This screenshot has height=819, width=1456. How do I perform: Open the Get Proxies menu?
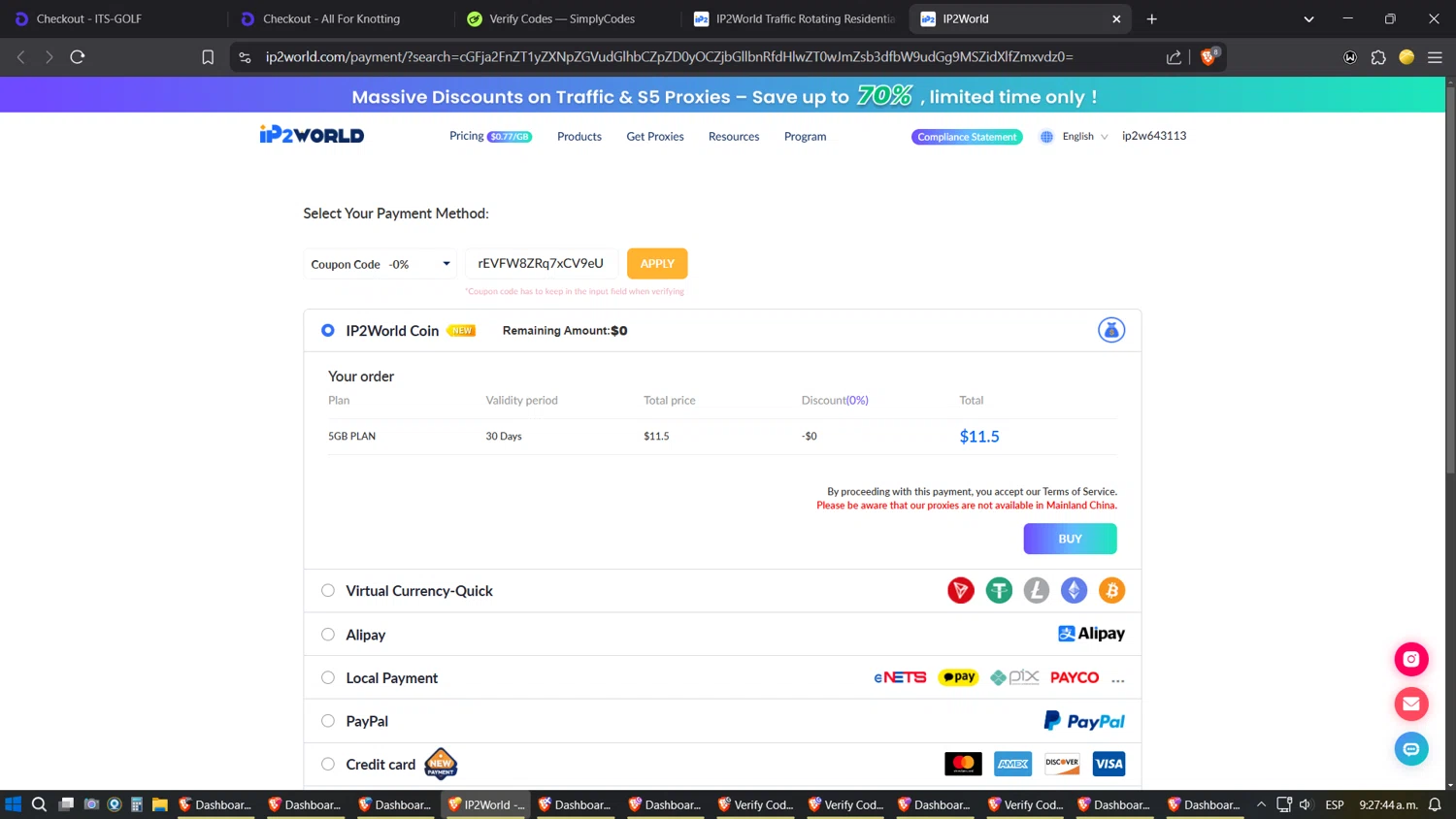point(655,137)
